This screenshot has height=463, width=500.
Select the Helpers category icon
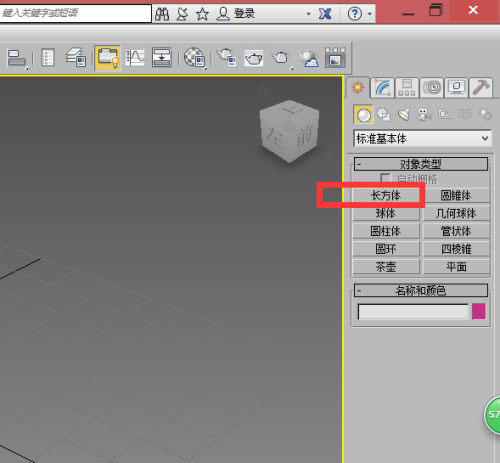[444, 115]
